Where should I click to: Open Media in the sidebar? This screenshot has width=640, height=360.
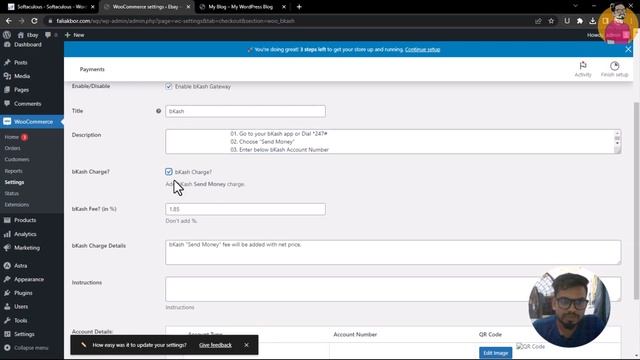point(22,76)
